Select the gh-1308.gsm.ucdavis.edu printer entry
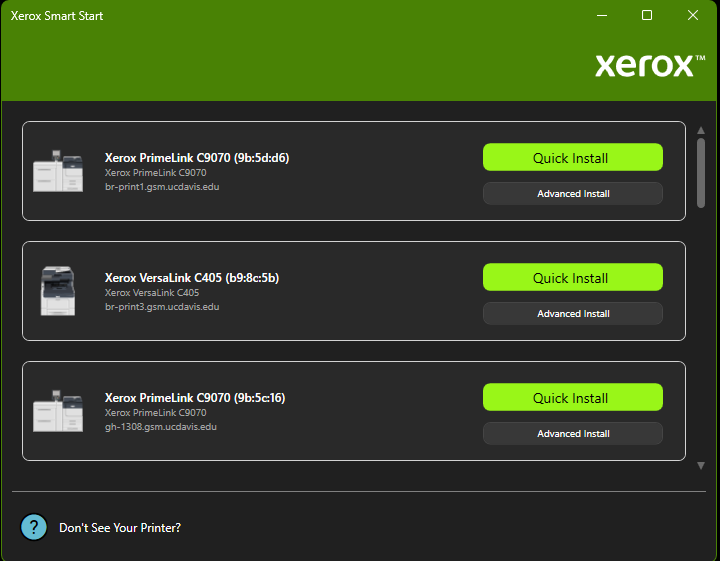720x561 pixels. coord(160,427)
